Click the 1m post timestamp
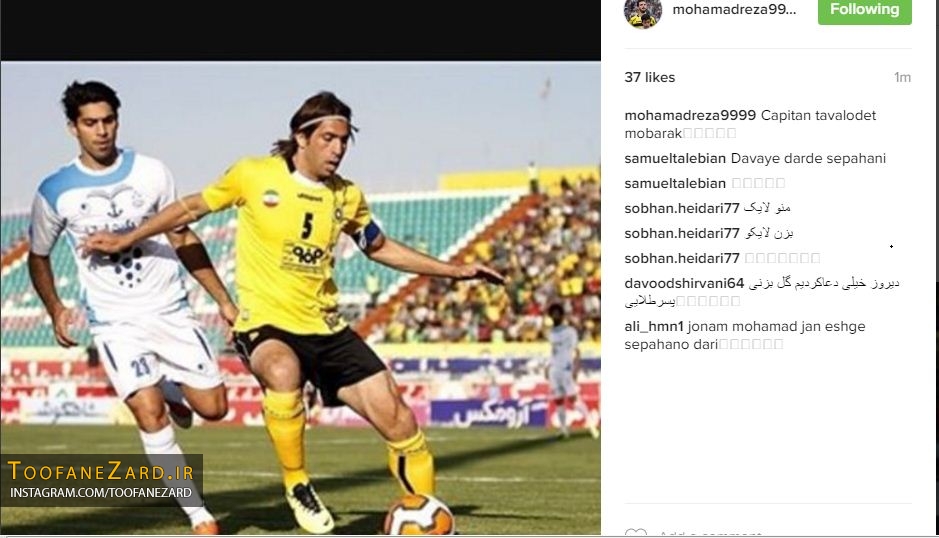The image size is (939, 538). tap(902, 77)
